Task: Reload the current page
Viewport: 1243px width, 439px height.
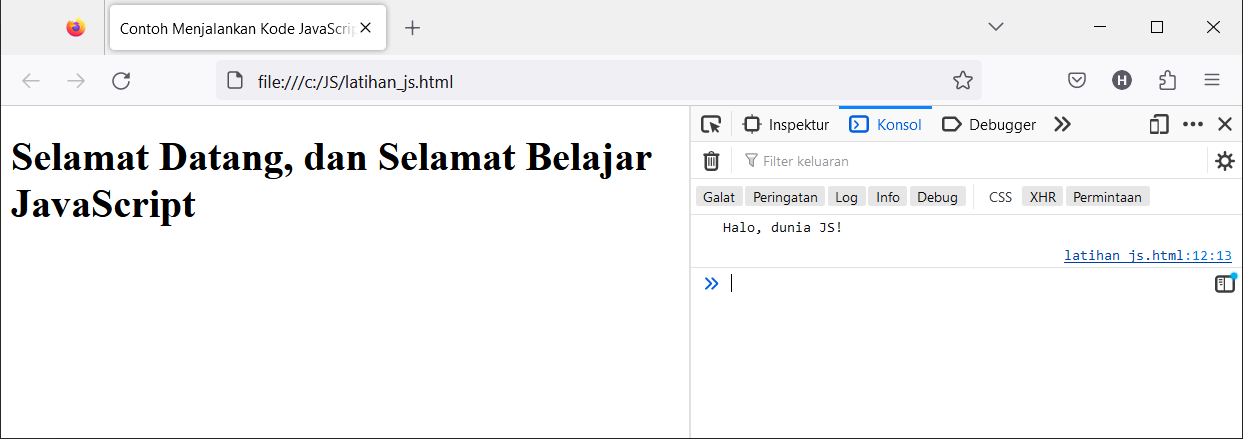Action: 121,81
